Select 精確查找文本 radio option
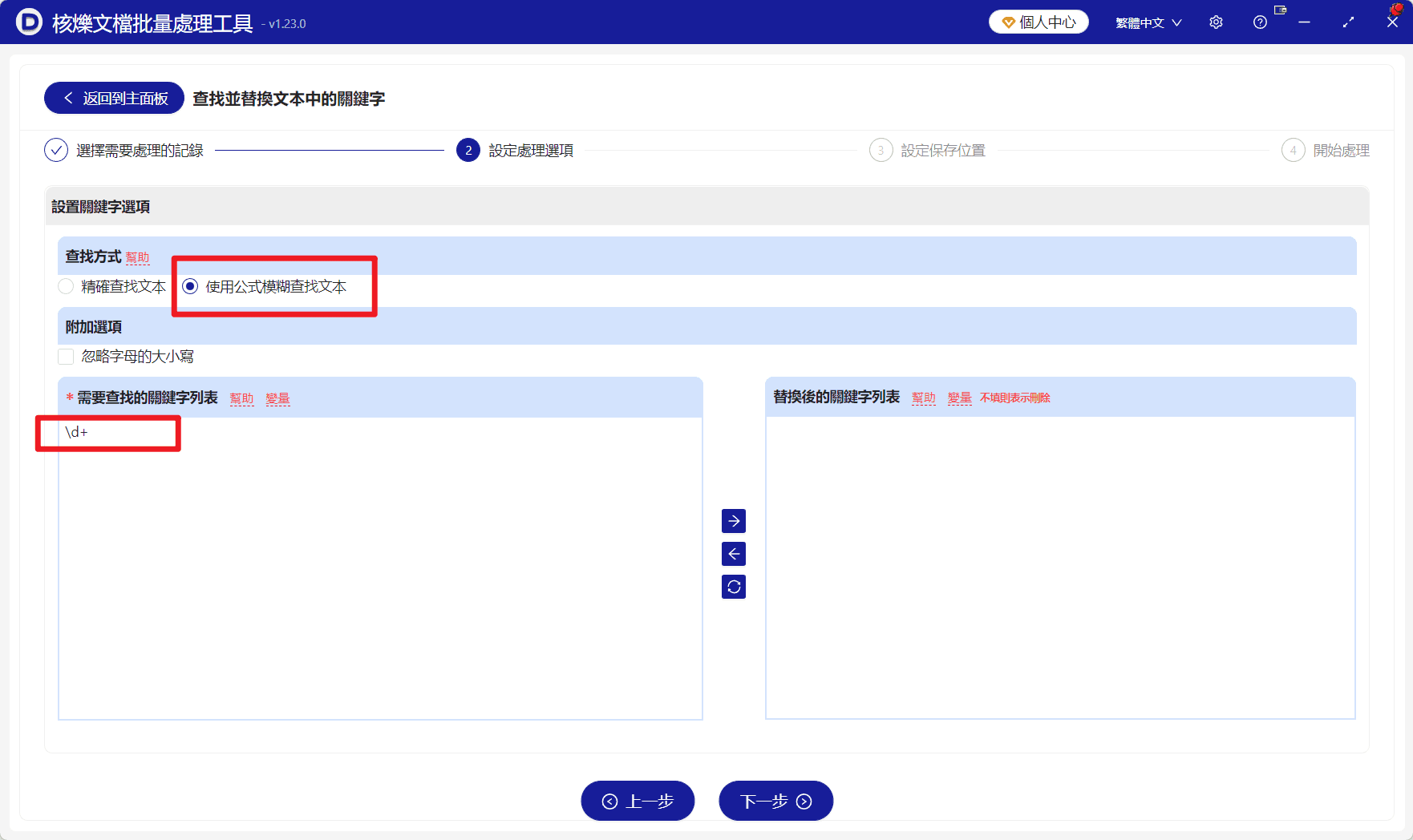The image size is (1413, 840). pos(112,286)
